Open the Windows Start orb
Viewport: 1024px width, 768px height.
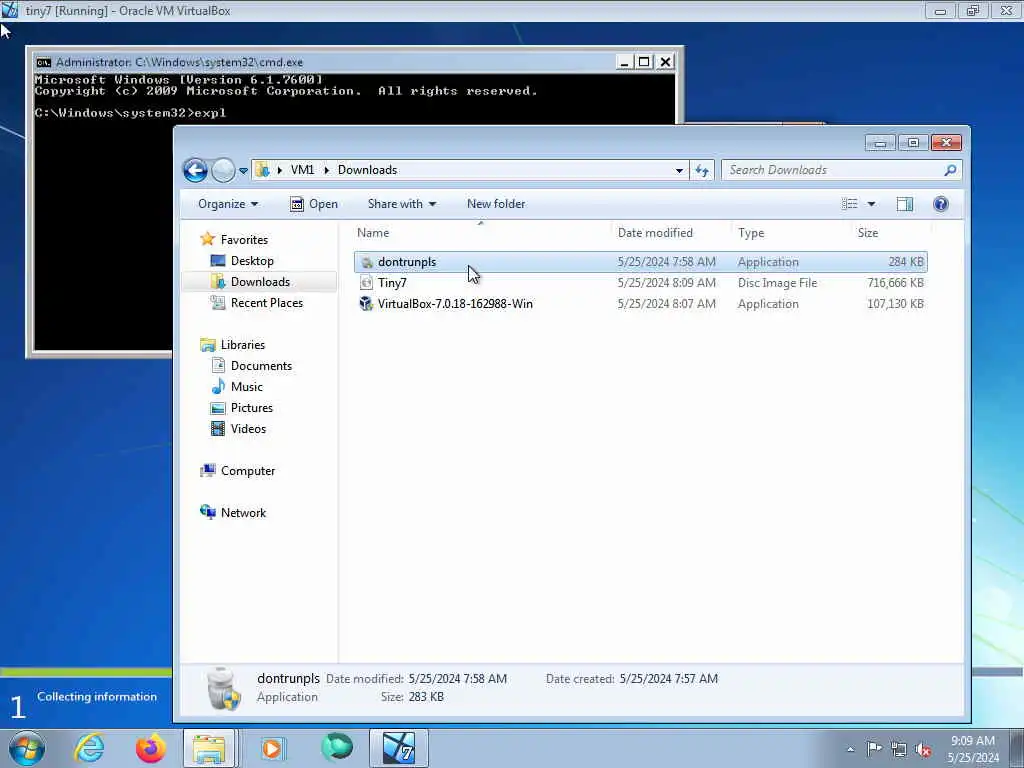(27, 748)
